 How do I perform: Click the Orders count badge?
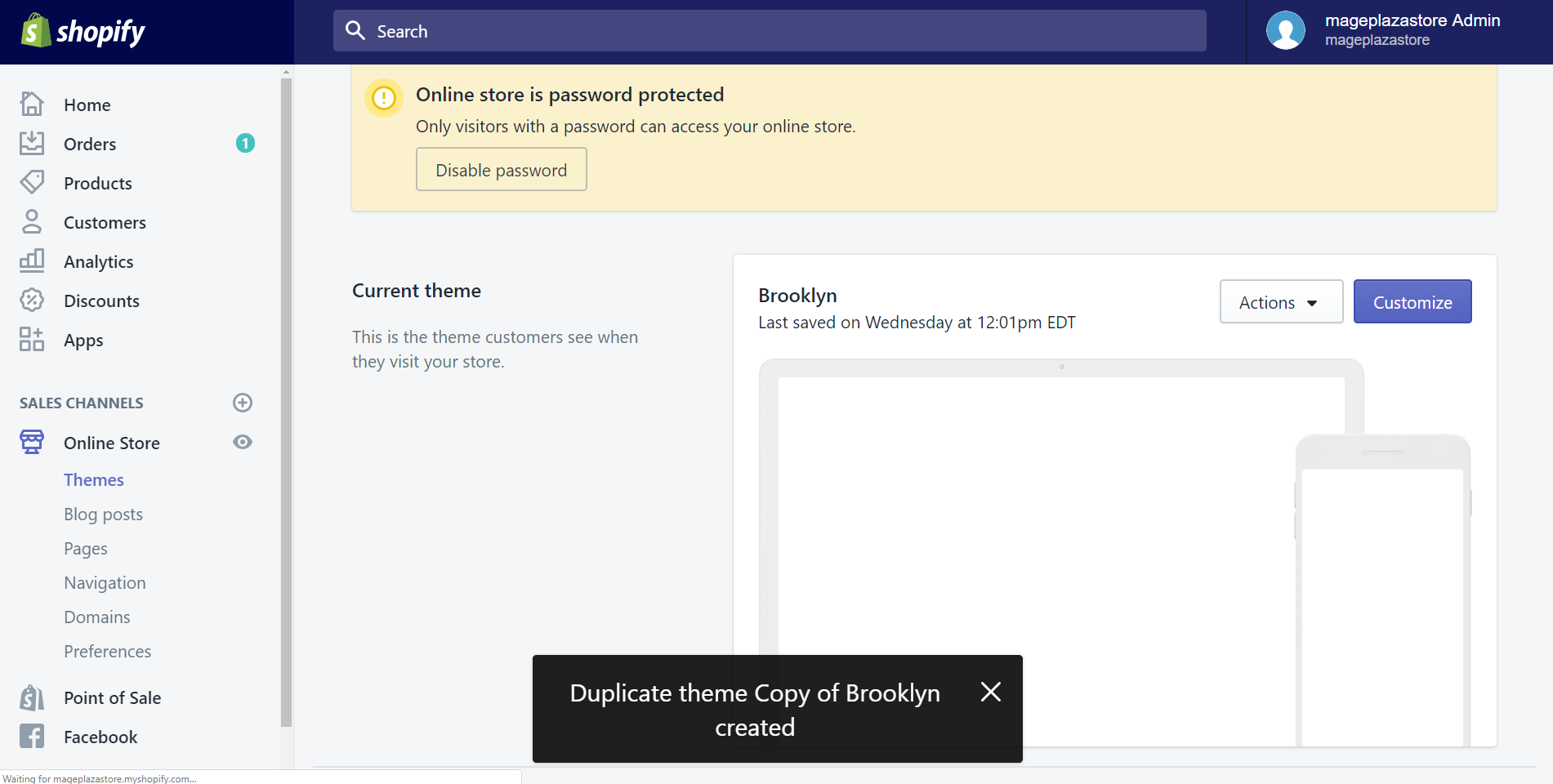point(245,144)
